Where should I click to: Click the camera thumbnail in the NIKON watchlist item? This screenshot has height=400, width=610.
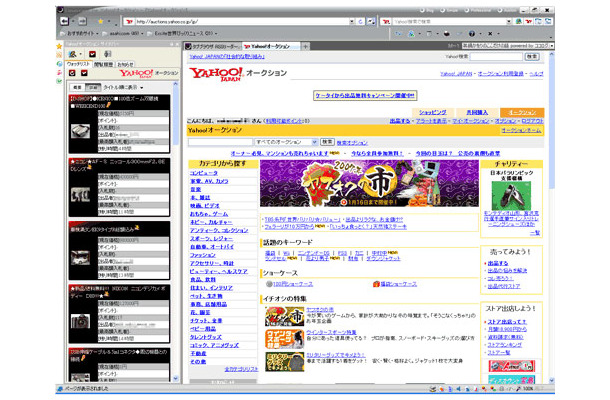81,321
